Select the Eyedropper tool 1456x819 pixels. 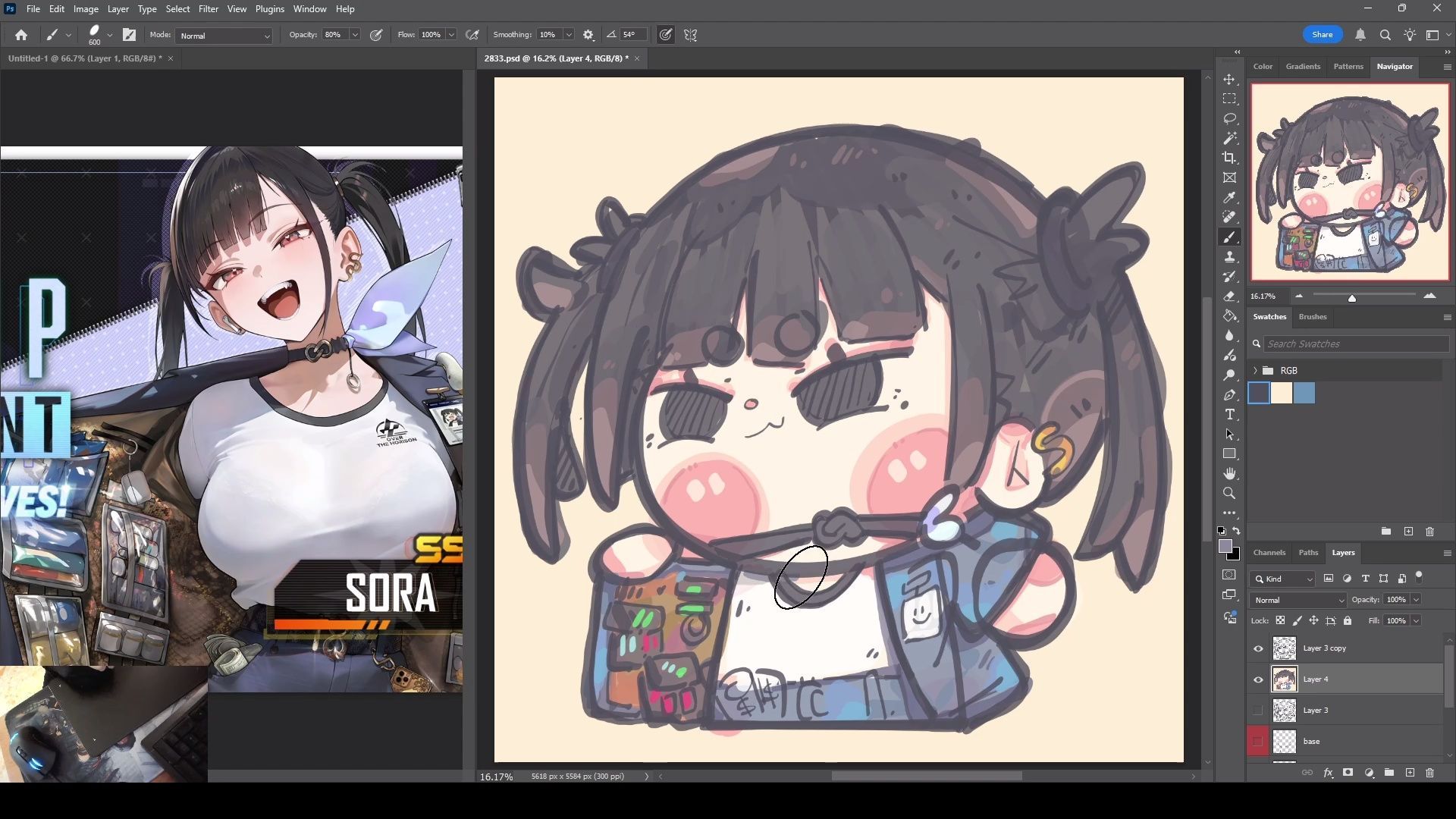(x=1229, y=198)
